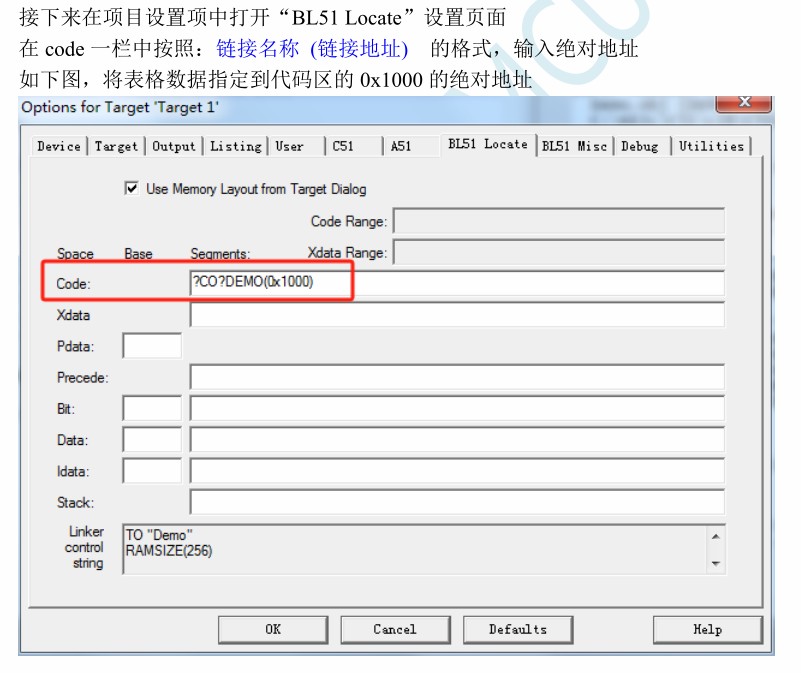Click the Defaults button
The width and height of the screenshot is (801, 673).
(518, 630)
